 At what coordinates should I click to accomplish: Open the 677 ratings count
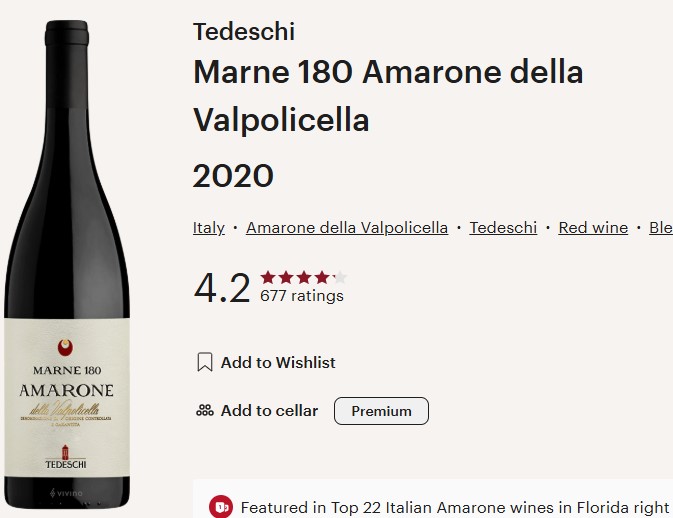tap(301, 296)
